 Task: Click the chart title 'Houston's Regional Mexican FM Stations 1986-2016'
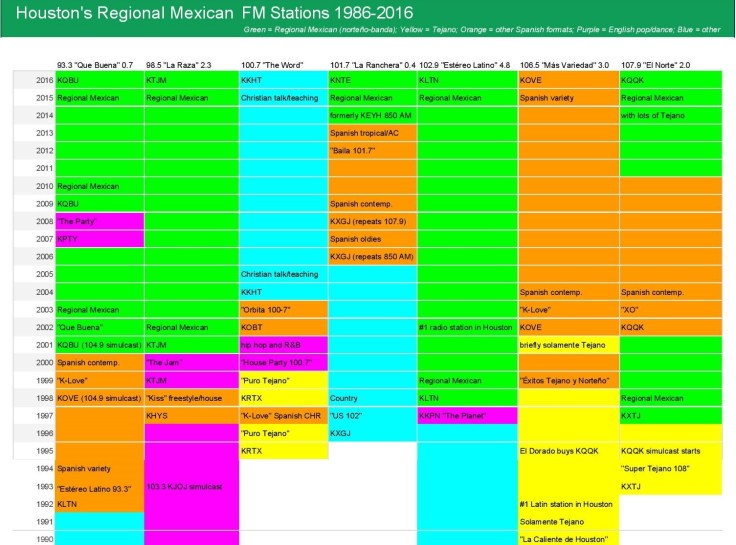(x=215, y=13)
